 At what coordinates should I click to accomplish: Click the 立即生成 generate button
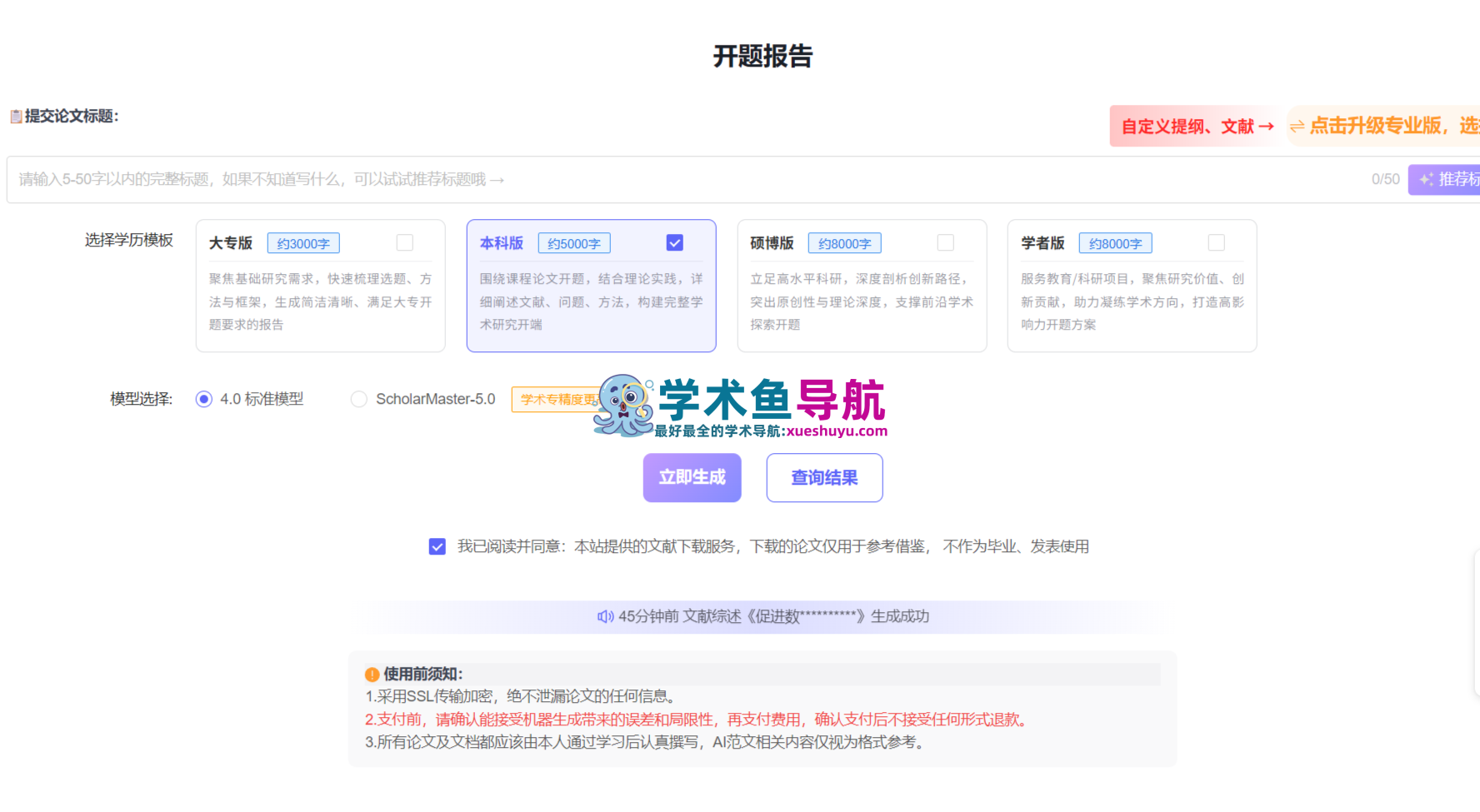point(692,477)
